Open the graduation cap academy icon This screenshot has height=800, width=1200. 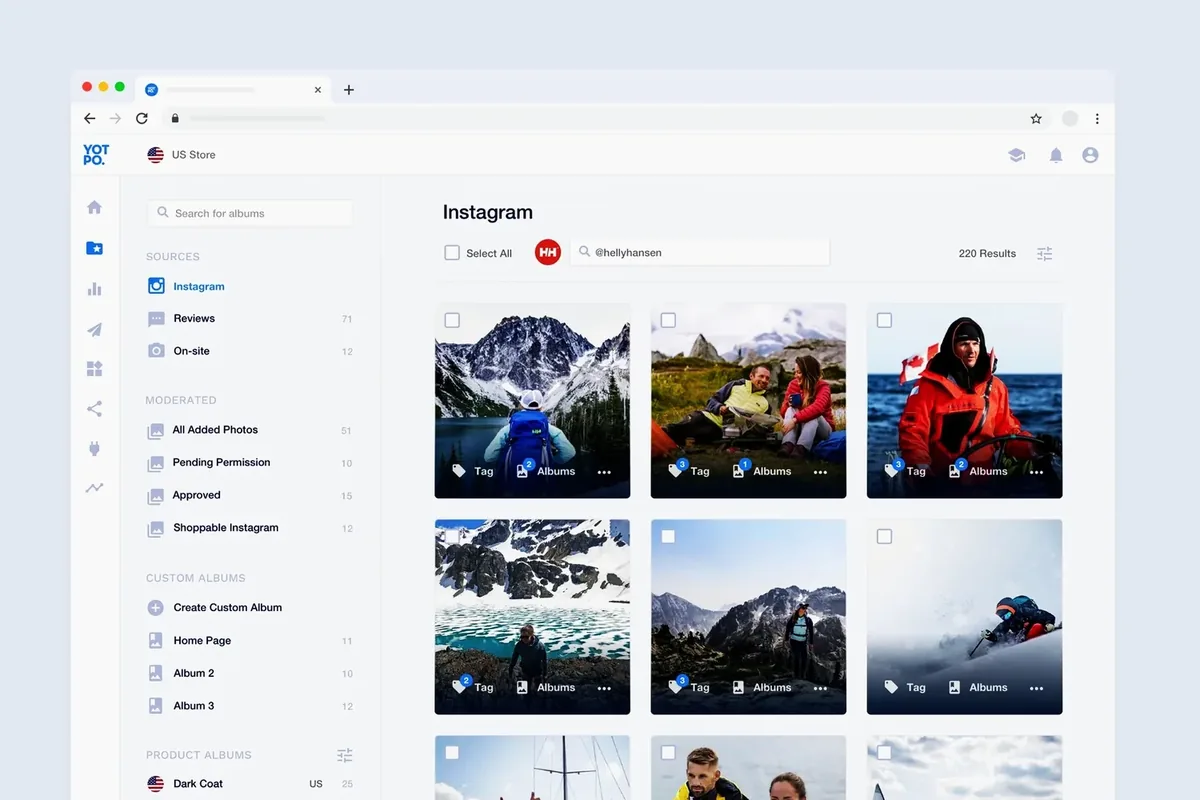(x=1017, y=155)
